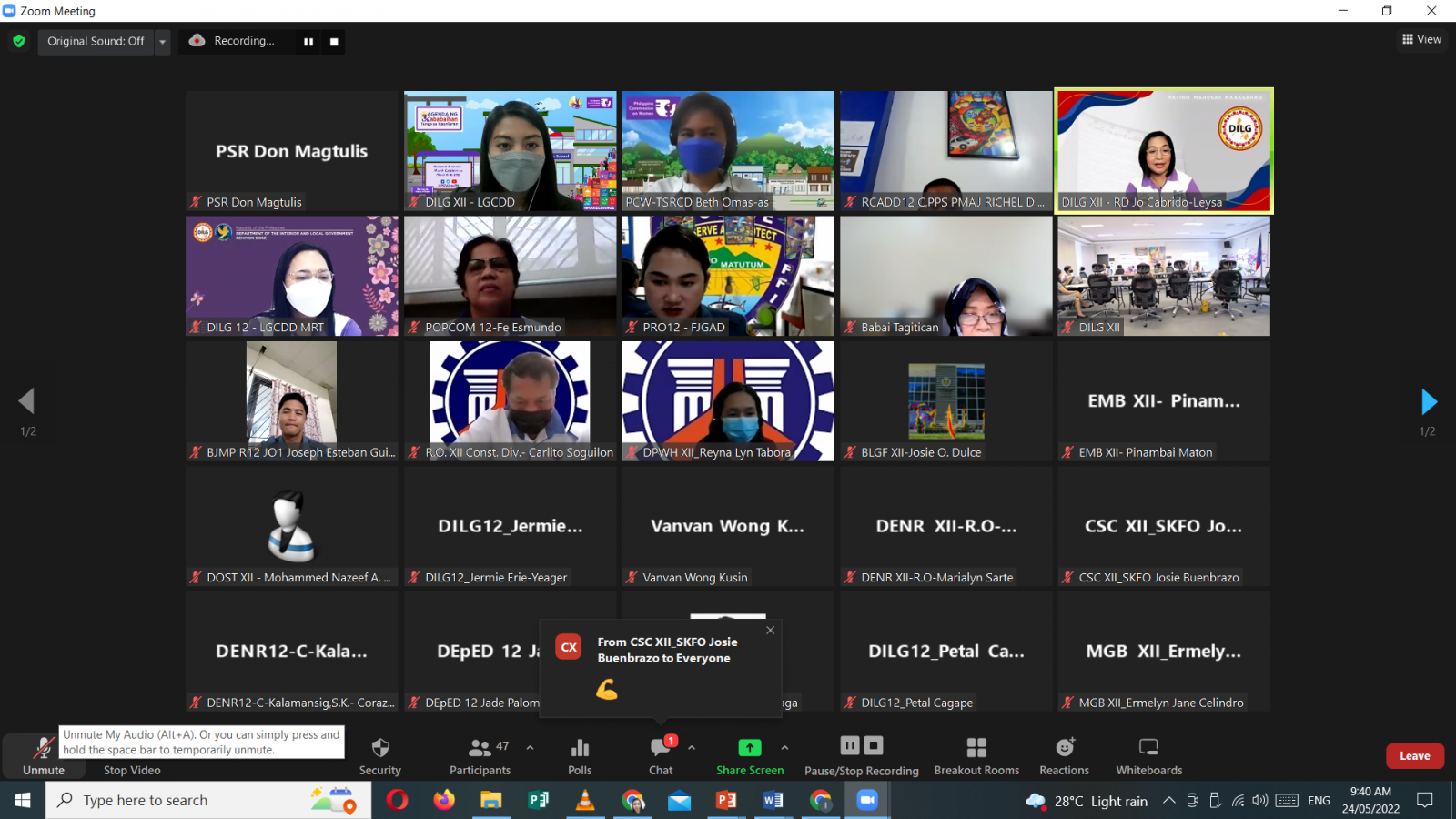Click Vanvan Wong Kusin name label
1456x819 pixels.
(x=695, y=577)
